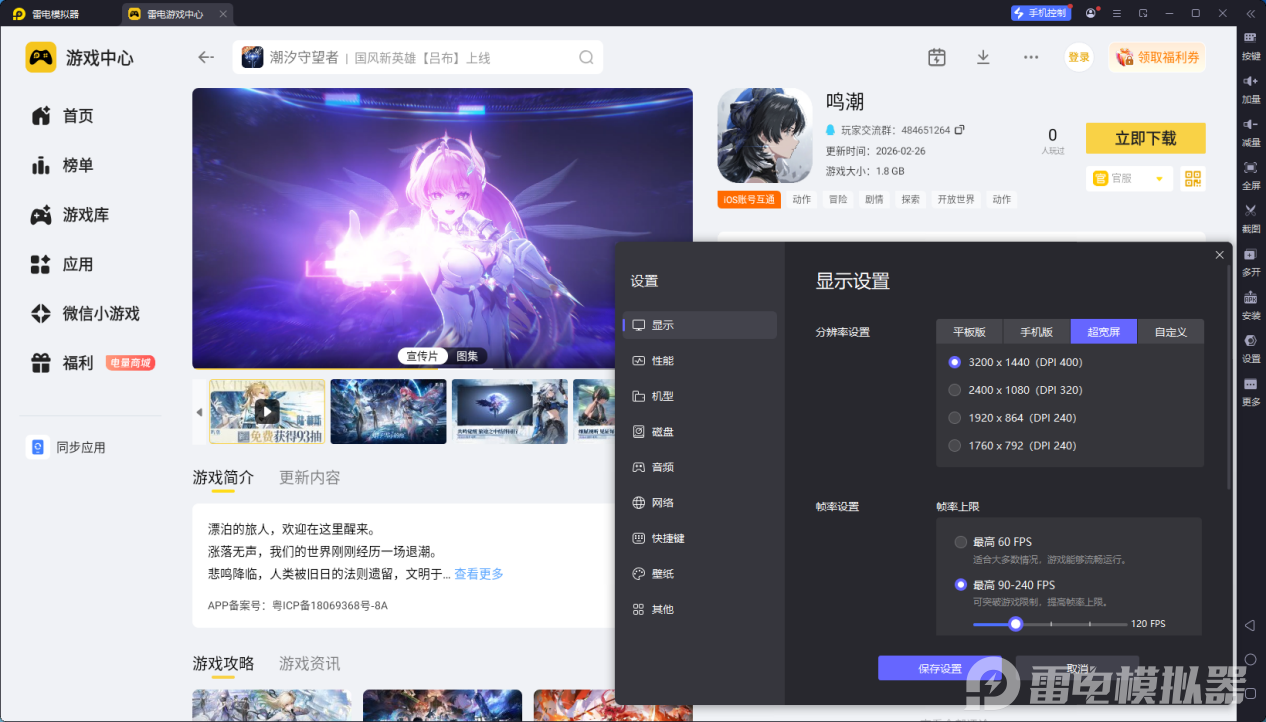Open 游戏库 in the sidebar
The height and width of the screenshot is (722, 1266).
coord(86,215)
